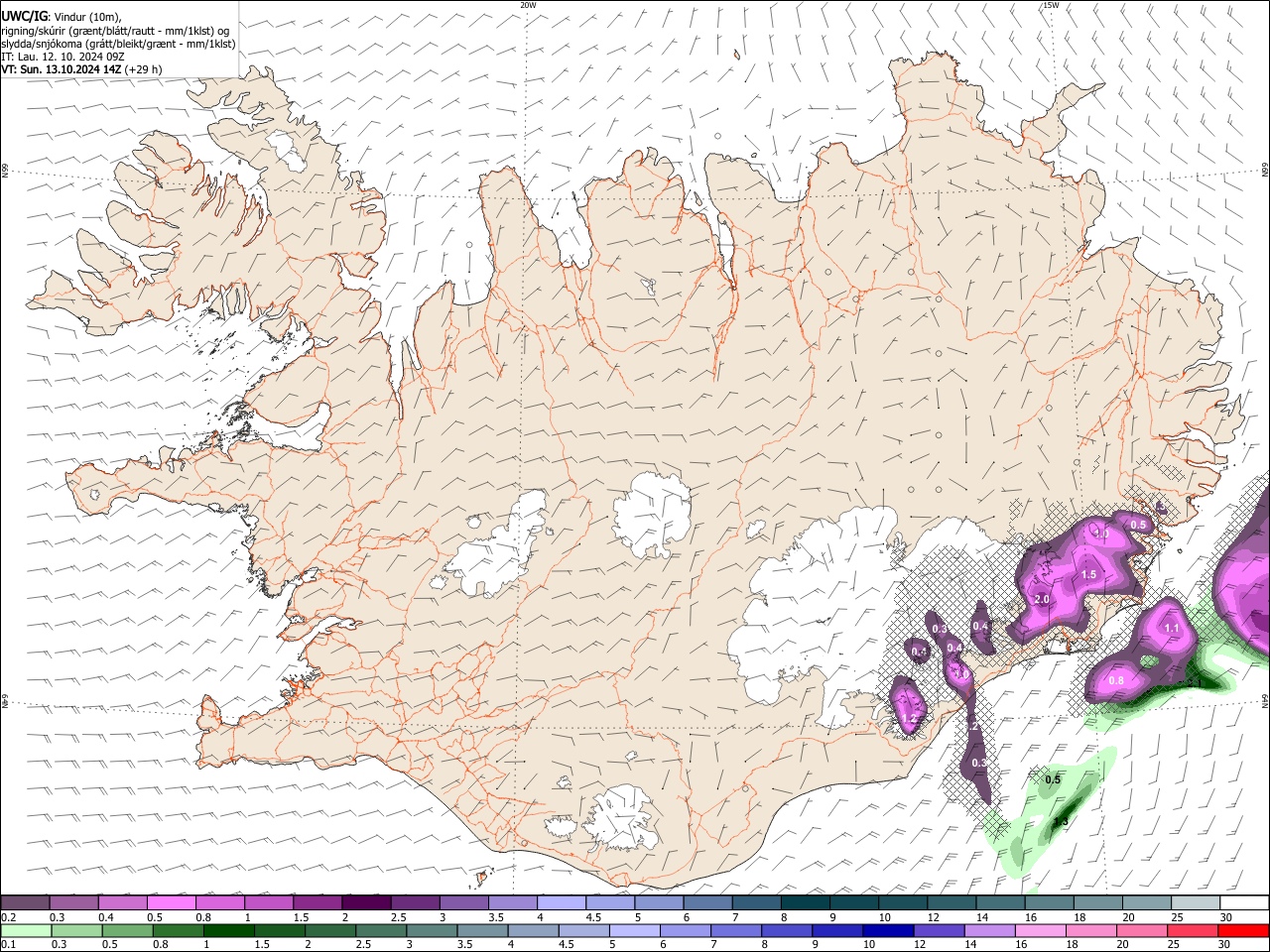Click the 'VT: Sun. 13.10.2024 14Z (+29 h)' line
The width and height of the screenshot is (1270, 952).
pyautogui.click(x=81, y=69)
